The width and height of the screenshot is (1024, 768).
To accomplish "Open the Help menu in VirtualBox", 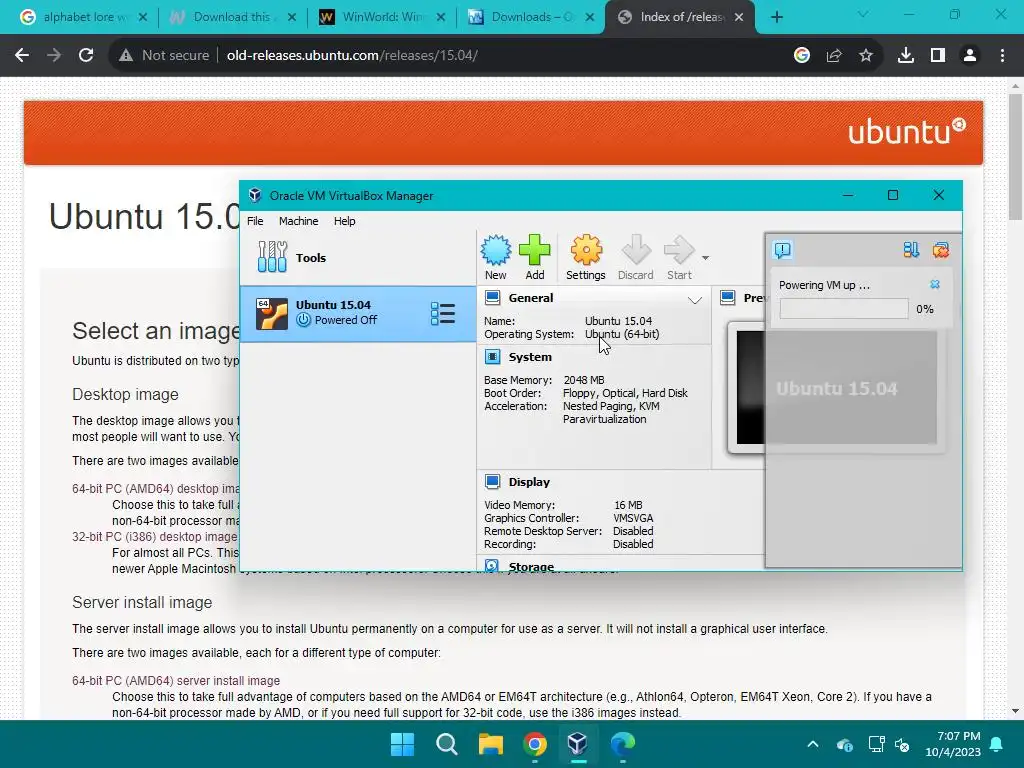I will point(345,221).
